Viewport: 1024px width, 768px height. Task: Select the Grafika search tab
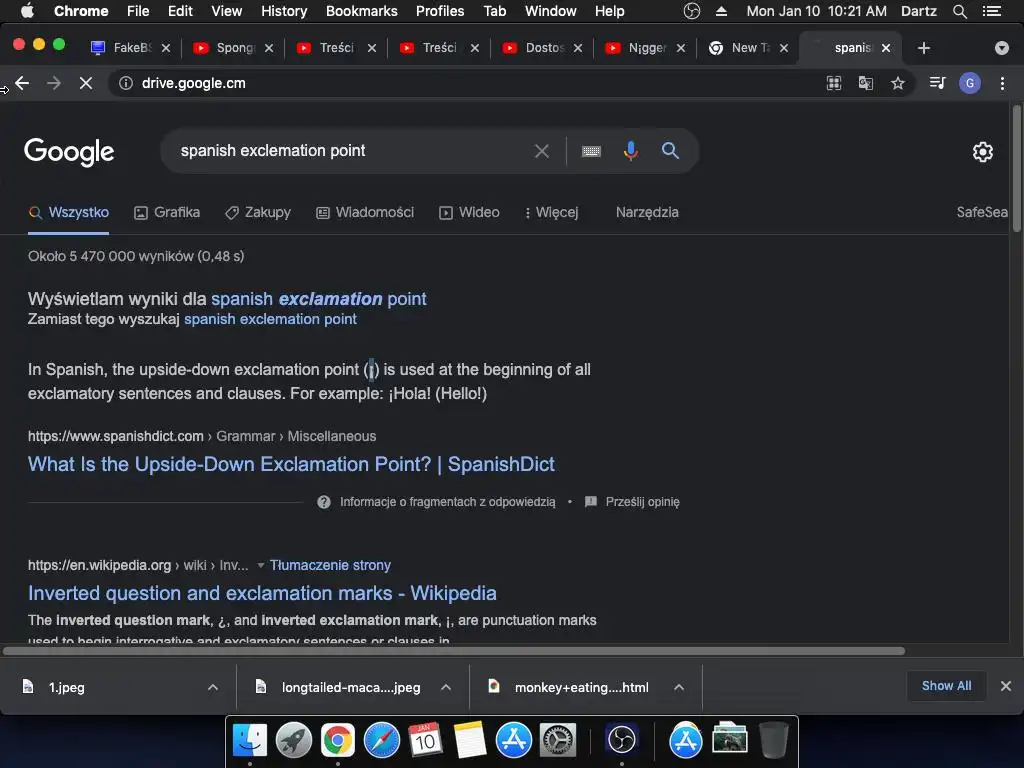click(167, 212)
